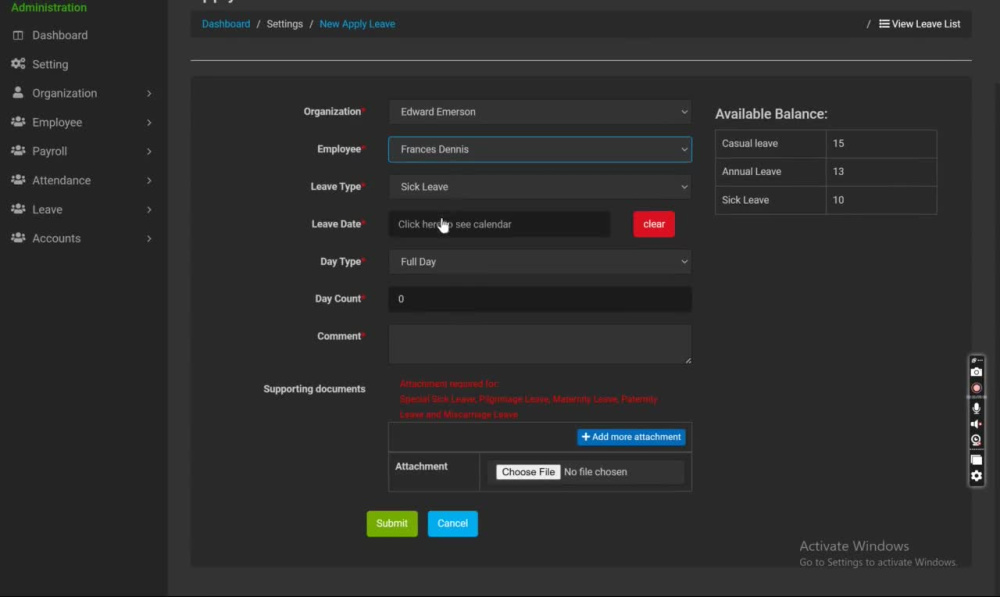Click the Accounts group icon in sidebar

click(18, 238)
